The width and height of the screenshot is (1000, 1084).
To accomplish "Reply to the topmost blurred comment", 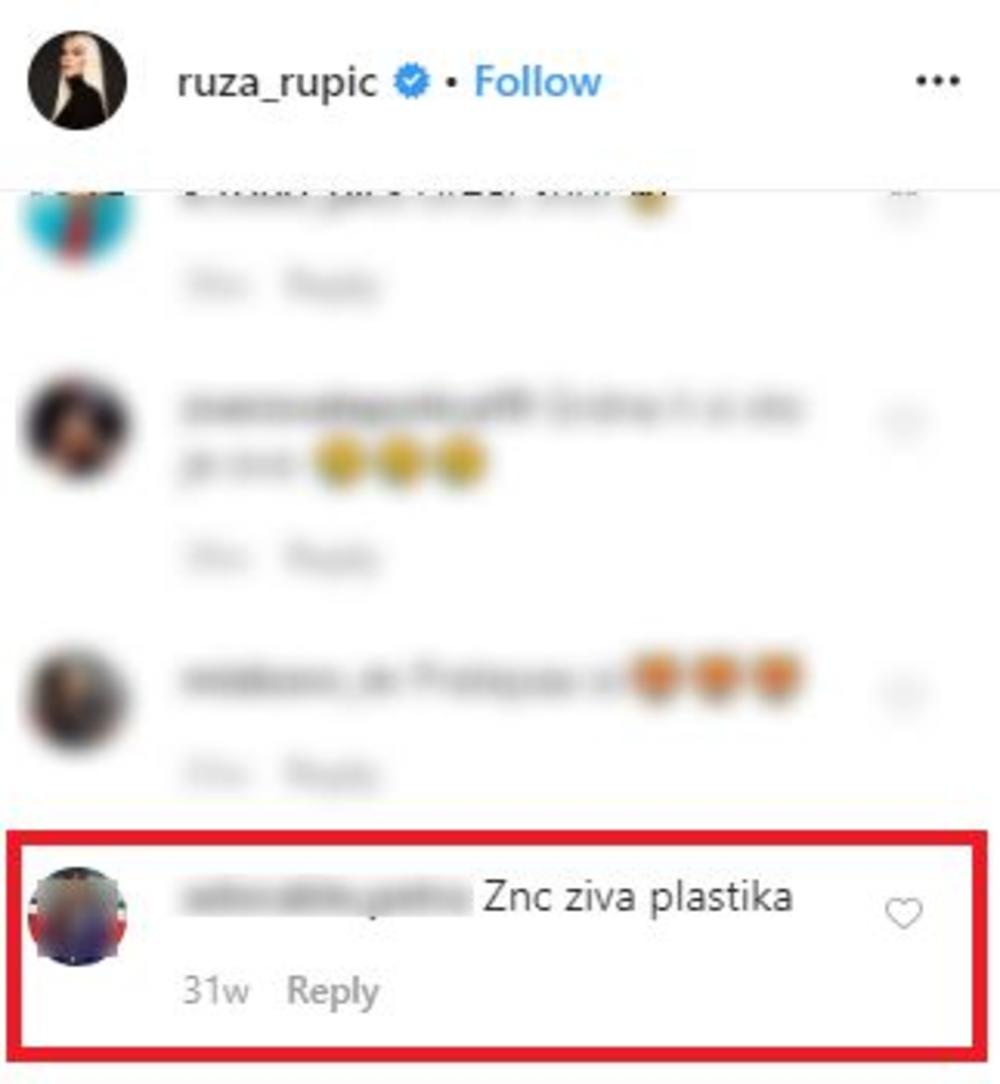I will pos(333,284).
